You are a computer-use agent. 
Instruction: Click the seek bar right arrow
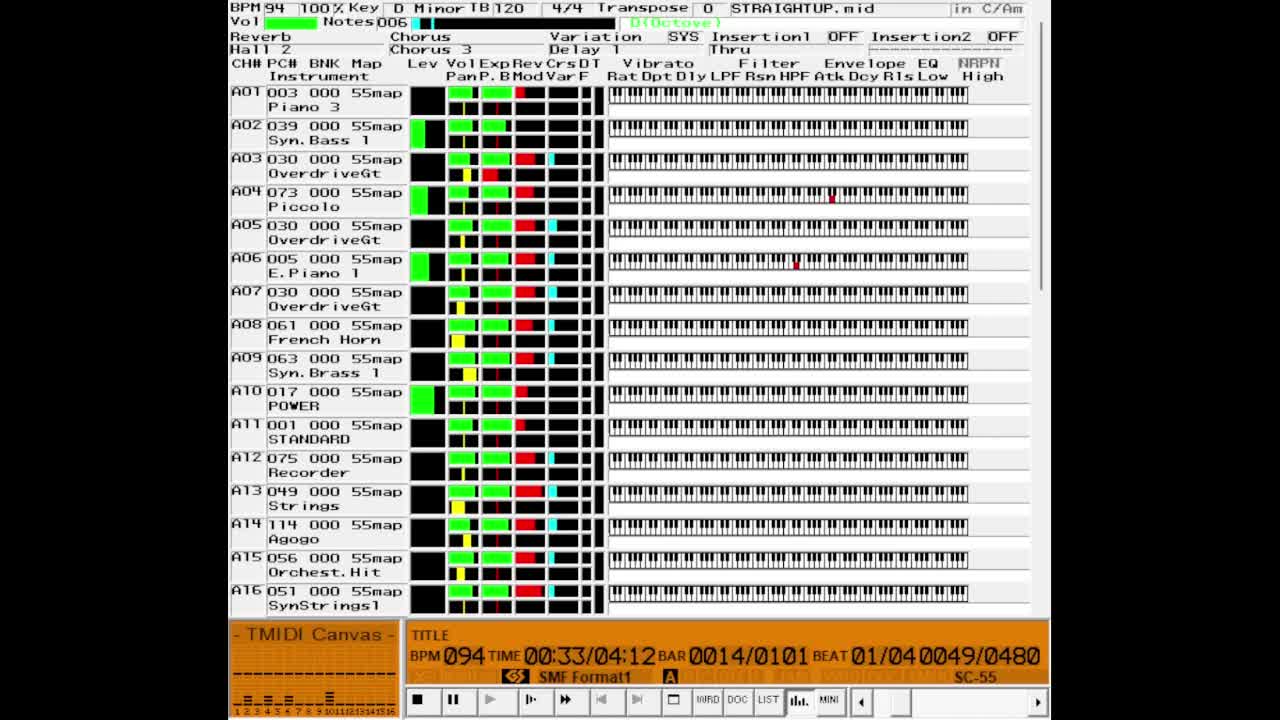tap(1037, 702)
